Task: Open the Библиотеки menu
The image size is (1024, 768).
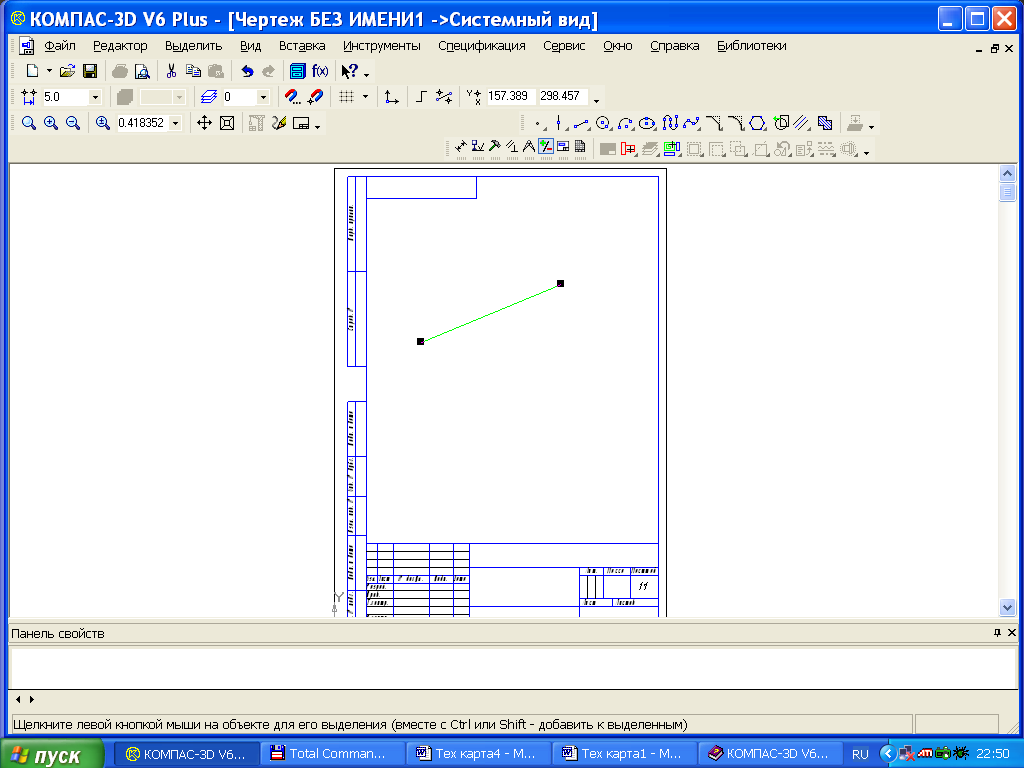Action: [752, 46]
